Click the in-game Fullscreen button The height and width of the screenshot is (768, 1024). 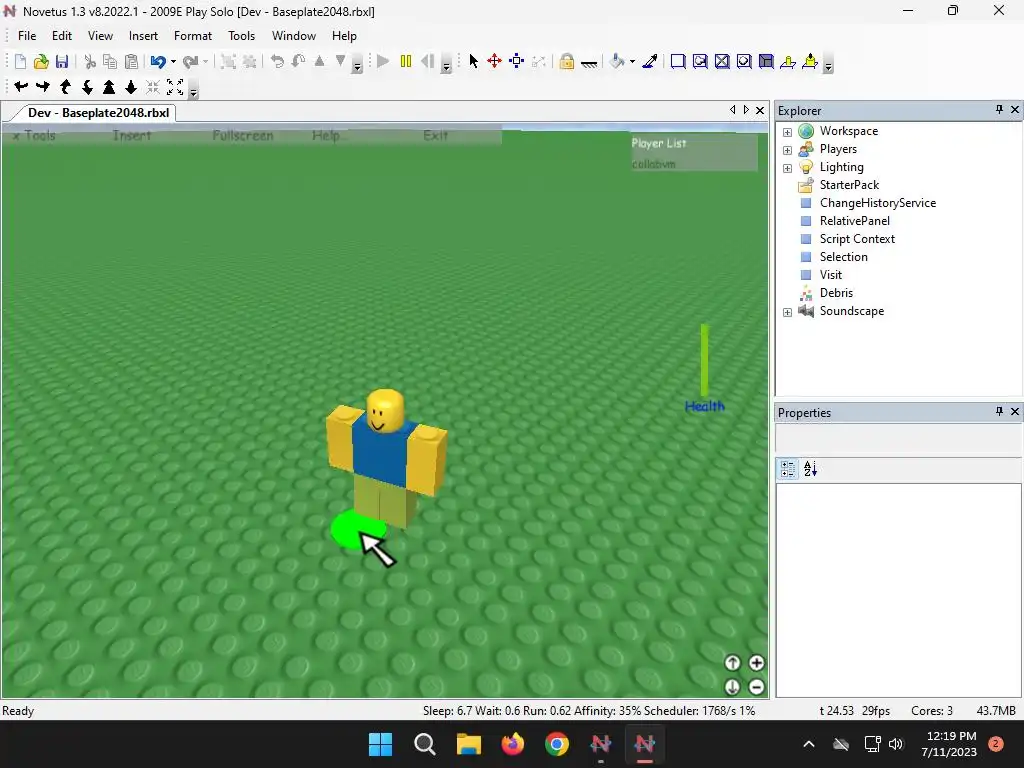tap(243, 135)
